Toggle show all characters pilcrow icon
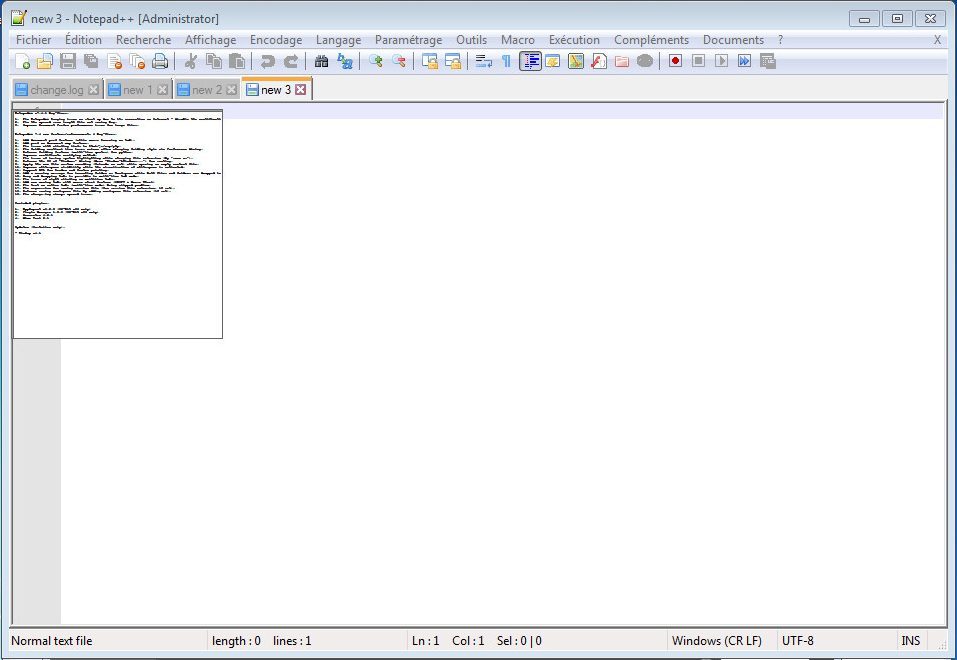The width and height of the screenshot is (957, 660). coord(507,61)
